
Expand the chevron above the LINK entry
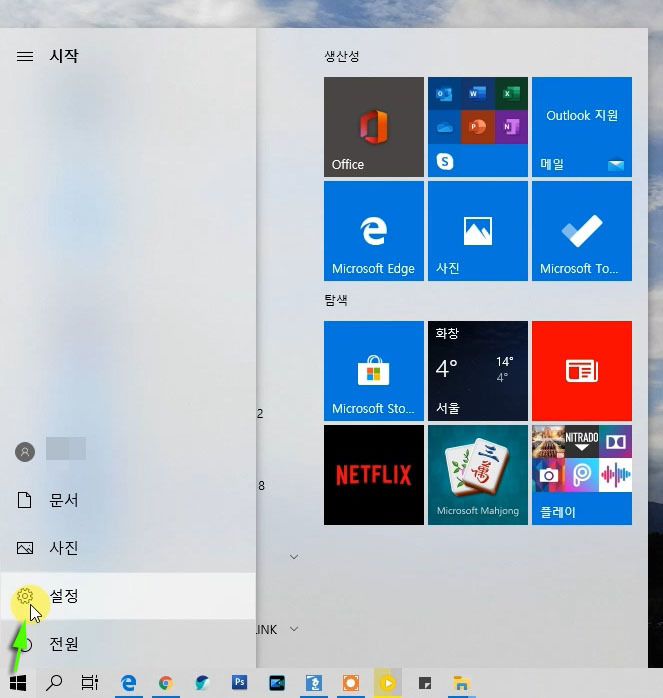294,556
